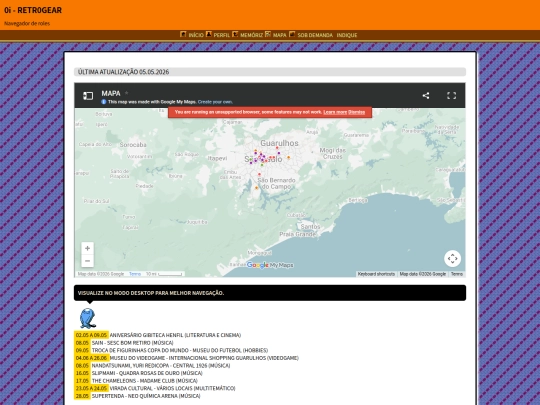Viewport: 540px width, 405px height.
Task: Click the SOB DEMANDA icon in the nav bar
Action: [x=292, y=34]
